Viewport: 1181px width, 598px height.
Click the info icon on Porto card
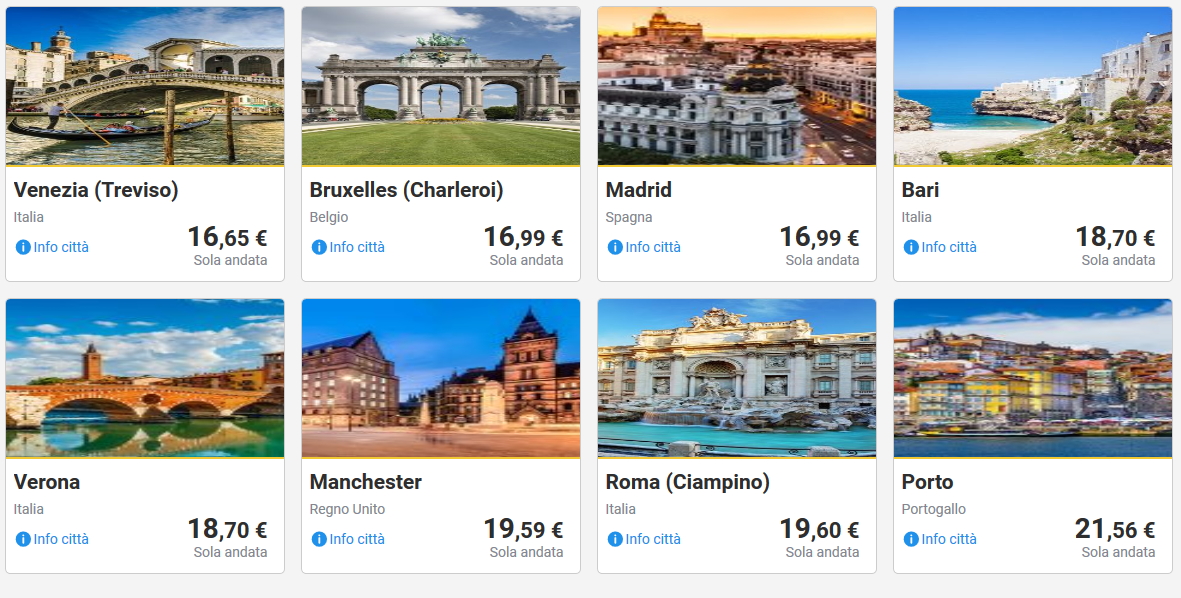911,539
